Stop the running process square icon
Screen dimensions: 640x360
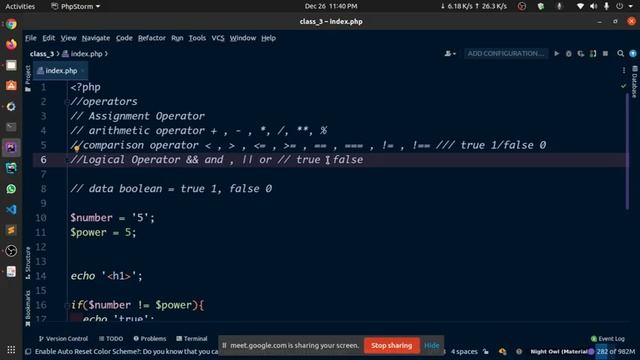tap(605, 53)
